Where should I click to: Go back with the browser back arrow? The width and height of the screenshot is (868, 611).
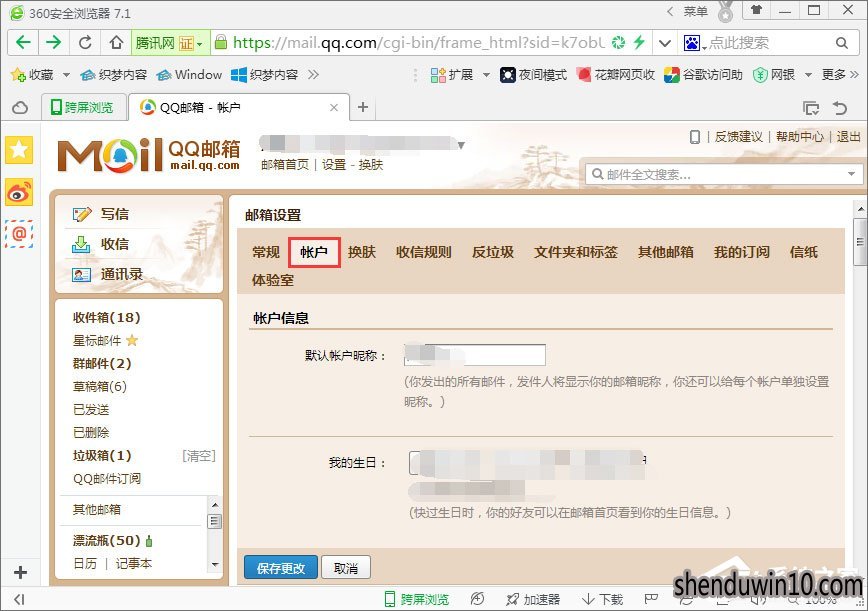click(x=23, y=43)
